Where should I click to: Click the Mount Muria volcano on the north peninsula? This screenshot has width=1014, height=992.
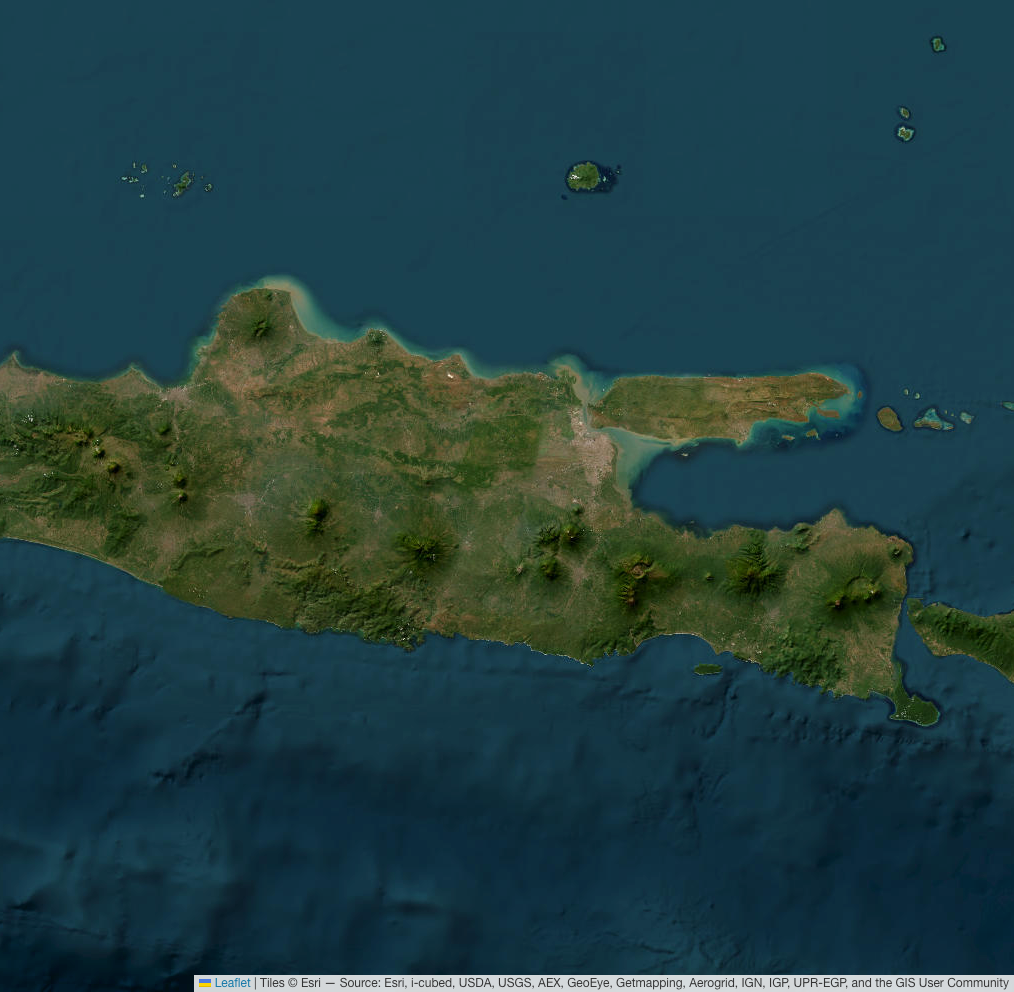point(260,325)
